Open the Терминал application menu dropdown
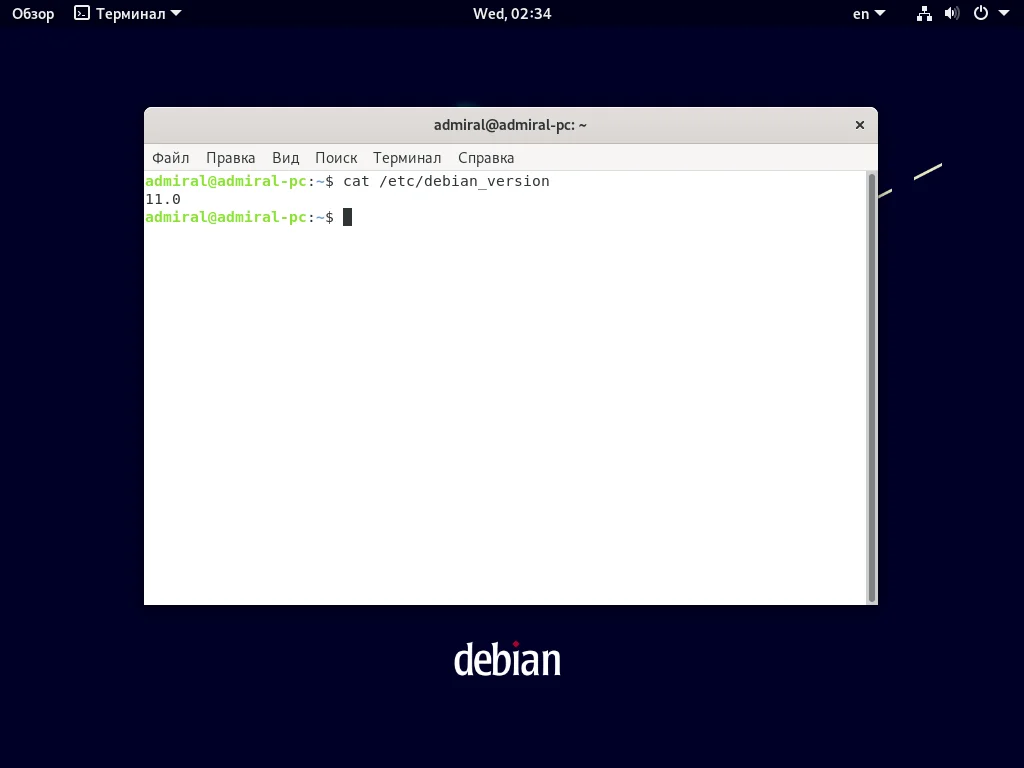 [x=127, y=13]
